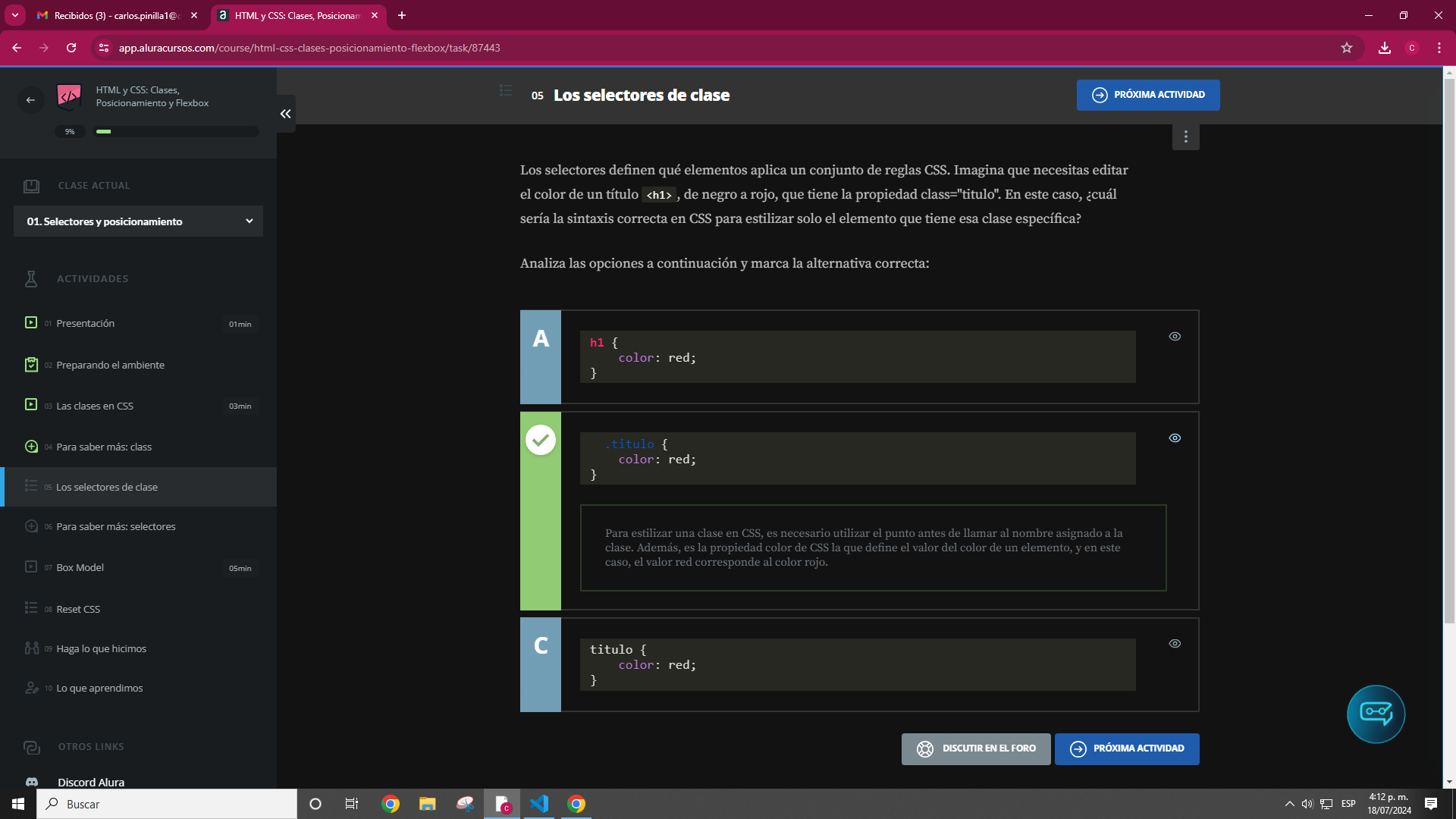This screenshot has width=1456, height=819.
Task: Open the 02 Preparando el ambiente activity
Action: pos(139,365)
